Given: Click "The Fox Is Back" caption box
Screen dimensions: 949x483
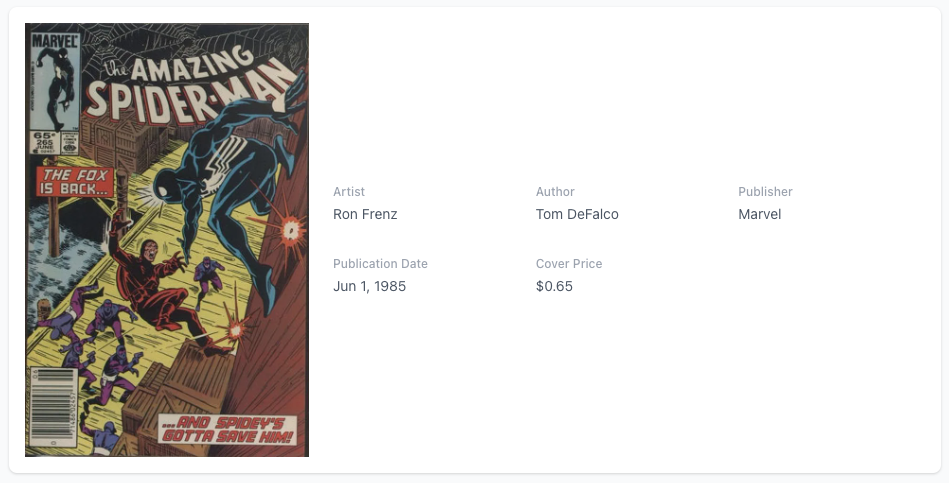Looking at the screenshot, I should 76,181.
